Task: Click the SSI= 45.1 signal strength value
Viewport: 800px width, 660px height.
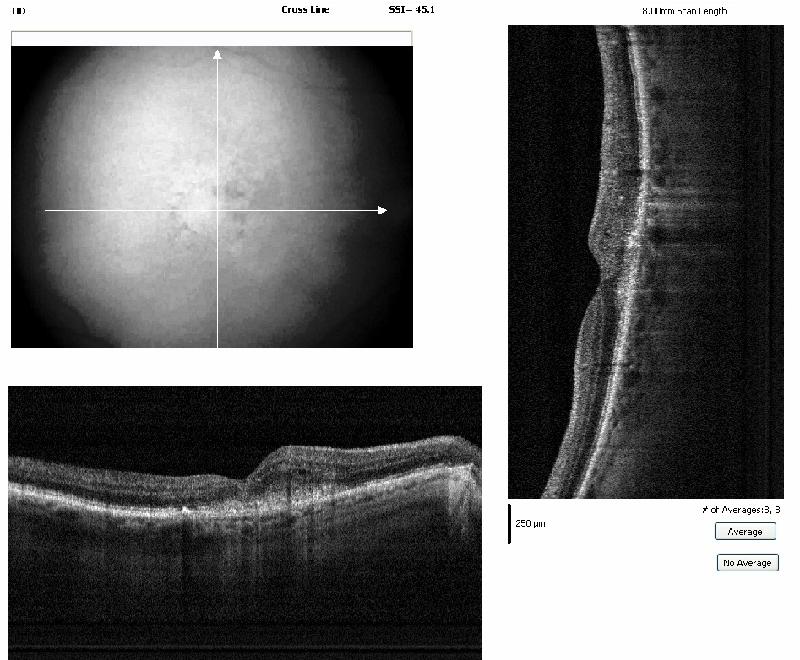Action: 411,10
